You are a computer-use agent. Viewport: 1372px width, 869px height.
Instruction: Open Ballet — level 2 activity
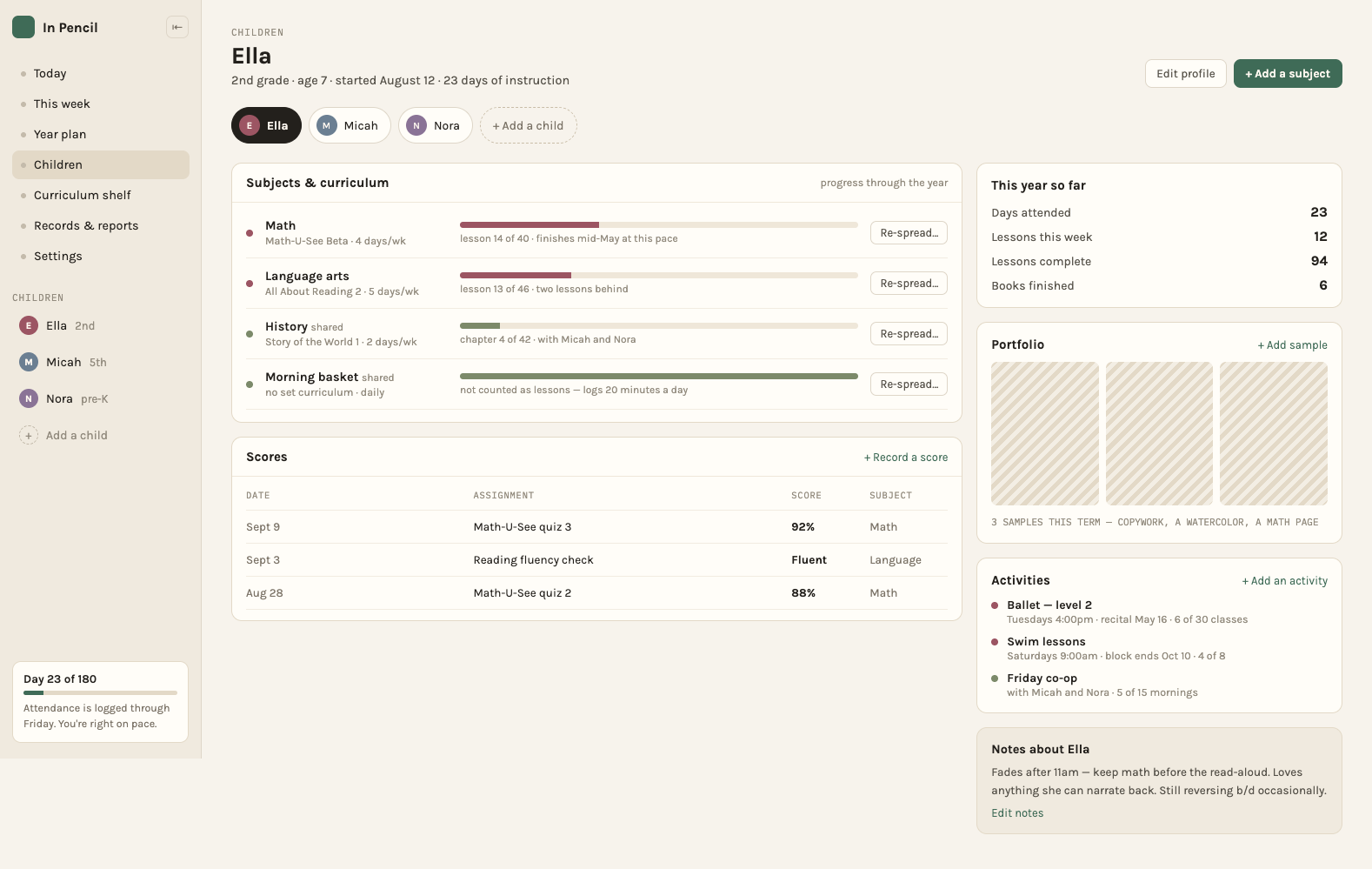1159,612
